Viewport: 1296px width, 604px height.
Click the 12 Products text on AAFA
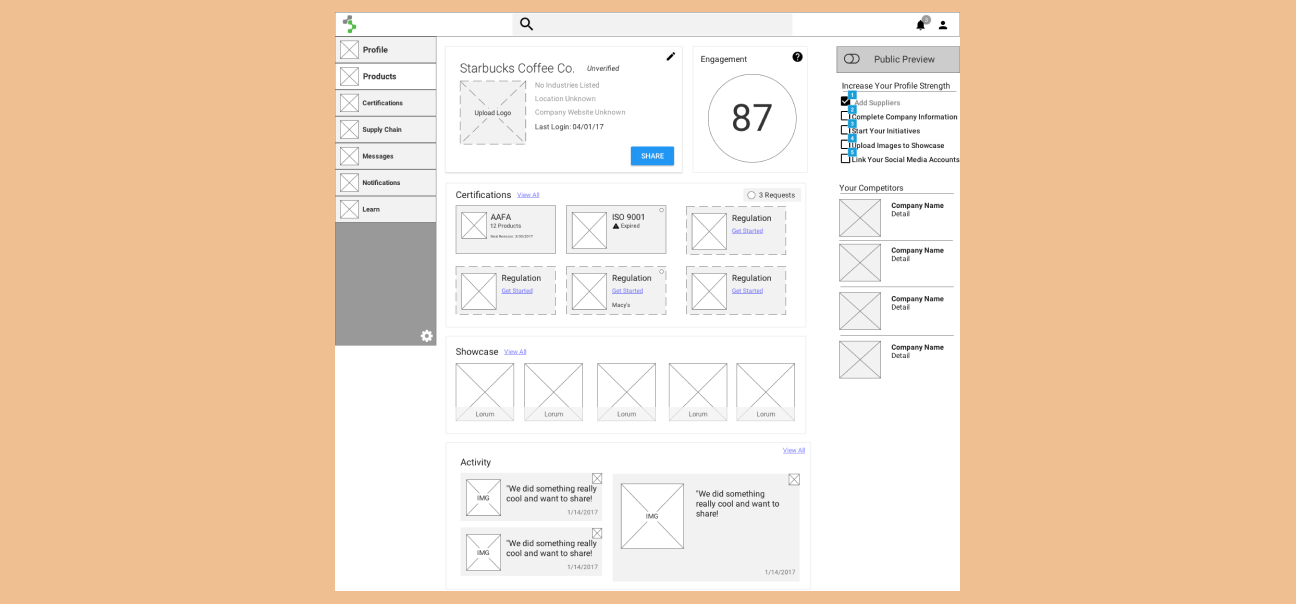[x=505, y=226]
